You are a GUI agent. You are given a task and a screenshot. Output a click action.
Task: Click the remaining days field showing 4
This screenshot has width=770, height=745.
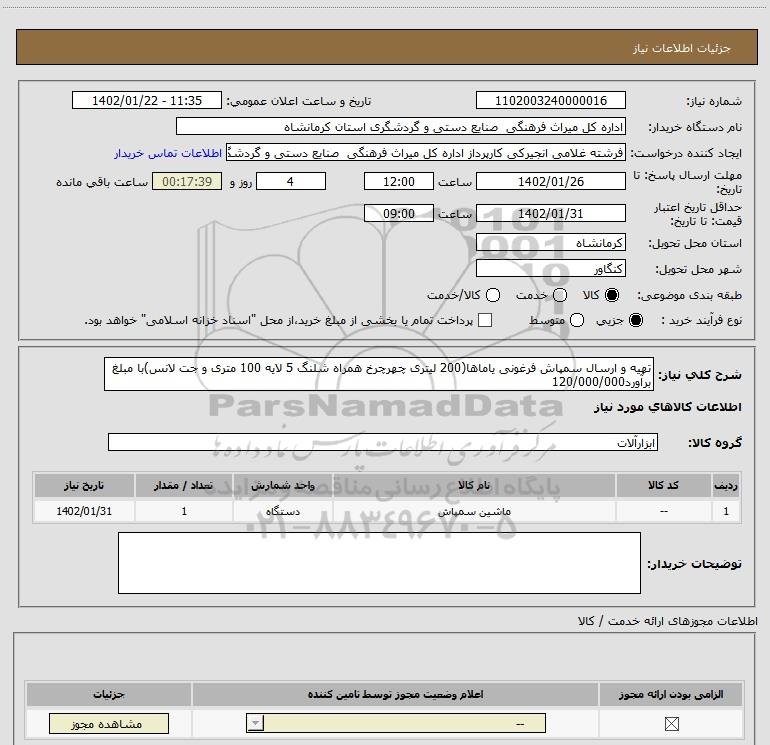tap(291, 181)
